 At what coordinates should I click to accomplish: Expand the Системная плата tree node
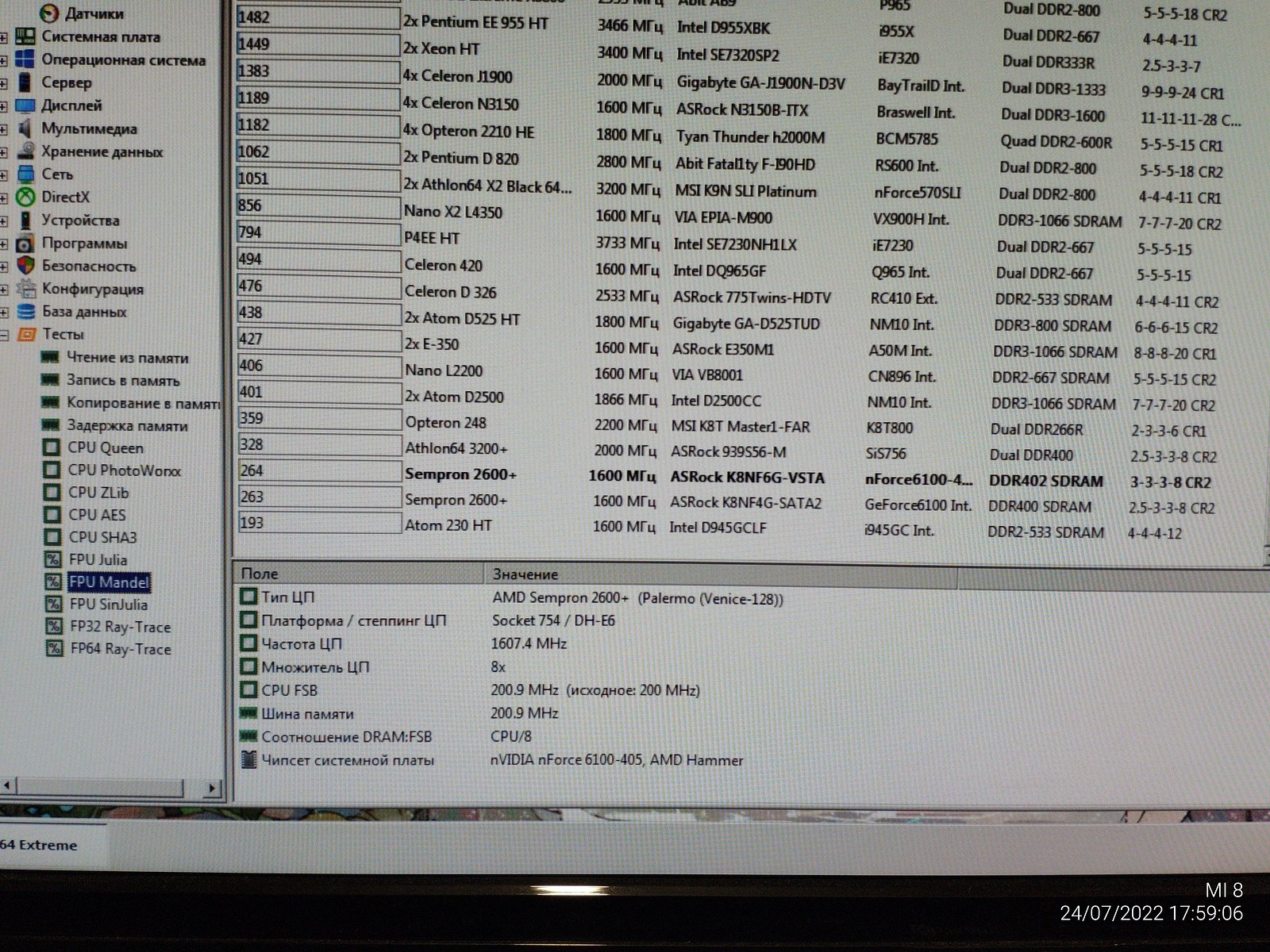(x=4, y=37)
